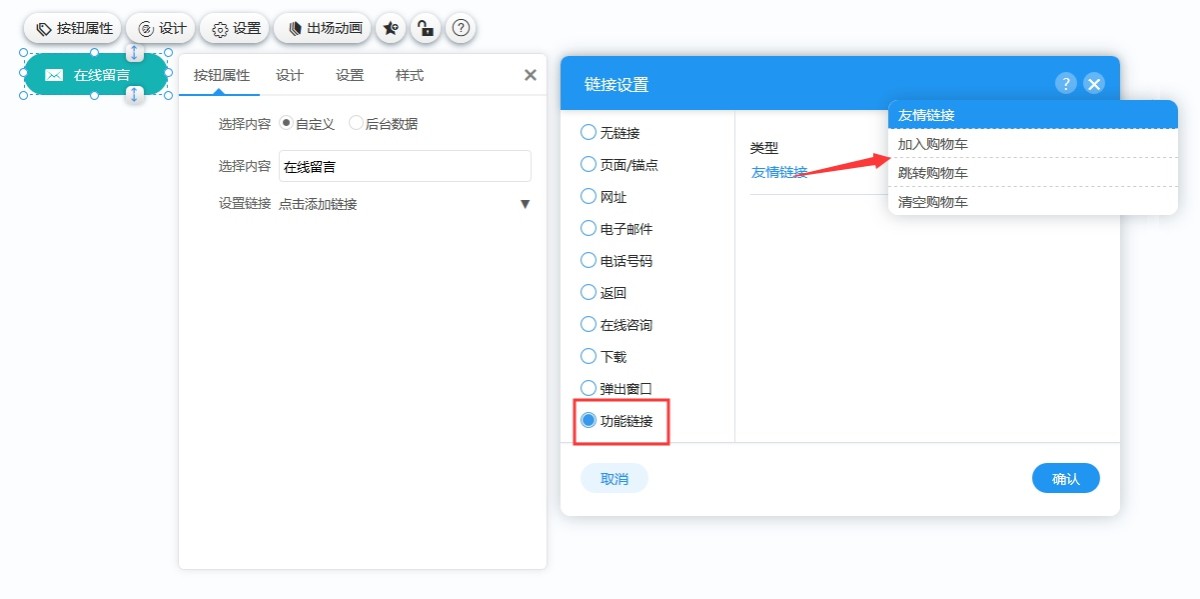This screenshot has height=599, width=1200.
Task: Click the help icon in 链接设置 dialog
Action: 1066,83
